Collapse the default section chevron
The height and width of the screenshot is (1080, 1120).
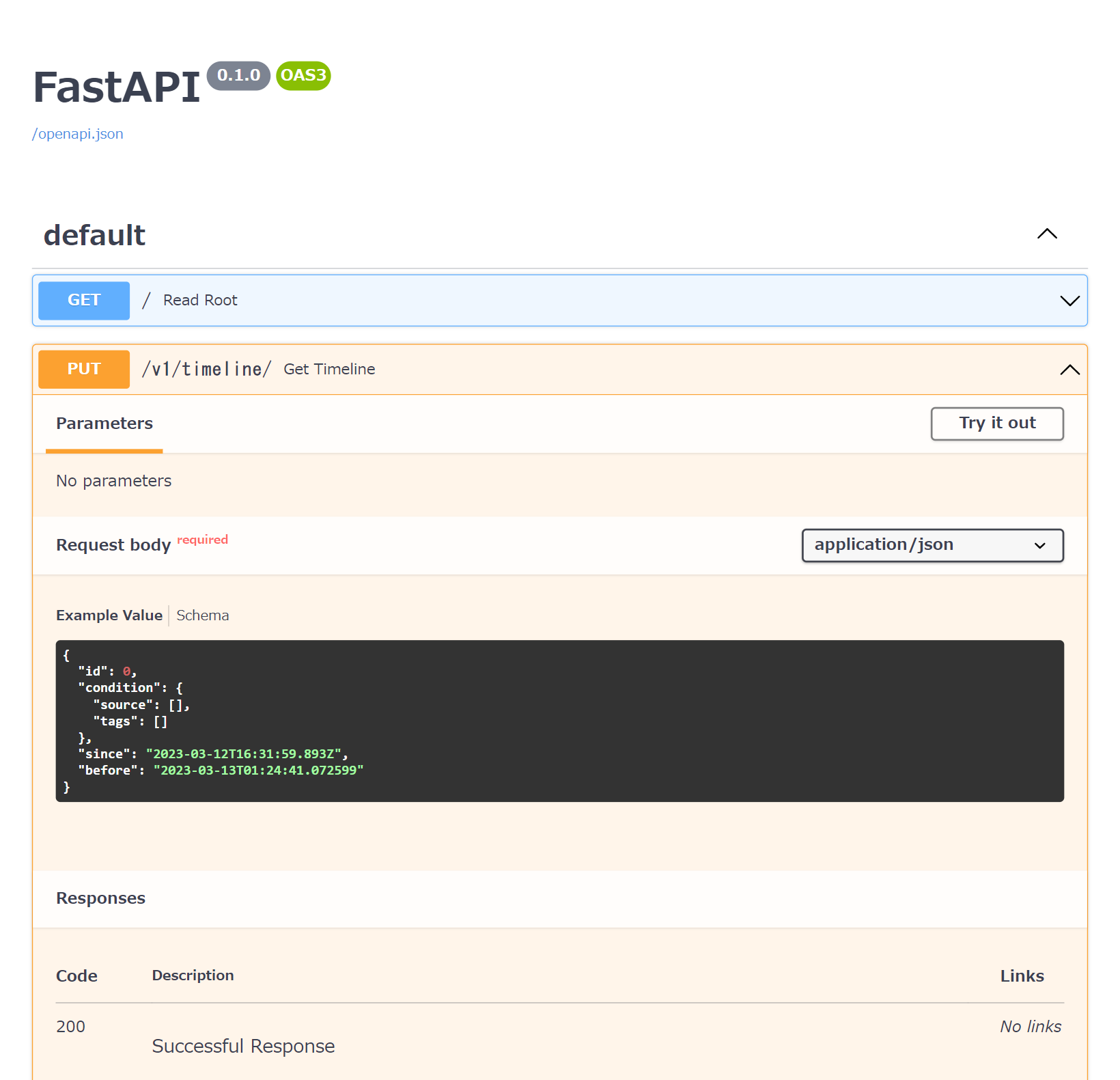click(1047, 234)
